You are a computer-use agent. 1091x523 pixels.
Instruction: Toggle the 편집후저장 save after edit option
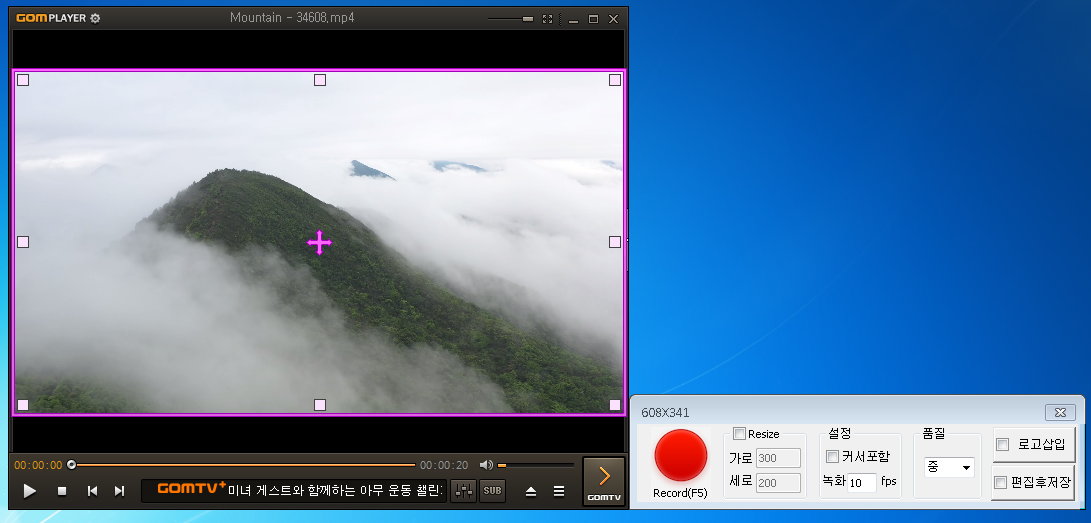point(1034,483)
